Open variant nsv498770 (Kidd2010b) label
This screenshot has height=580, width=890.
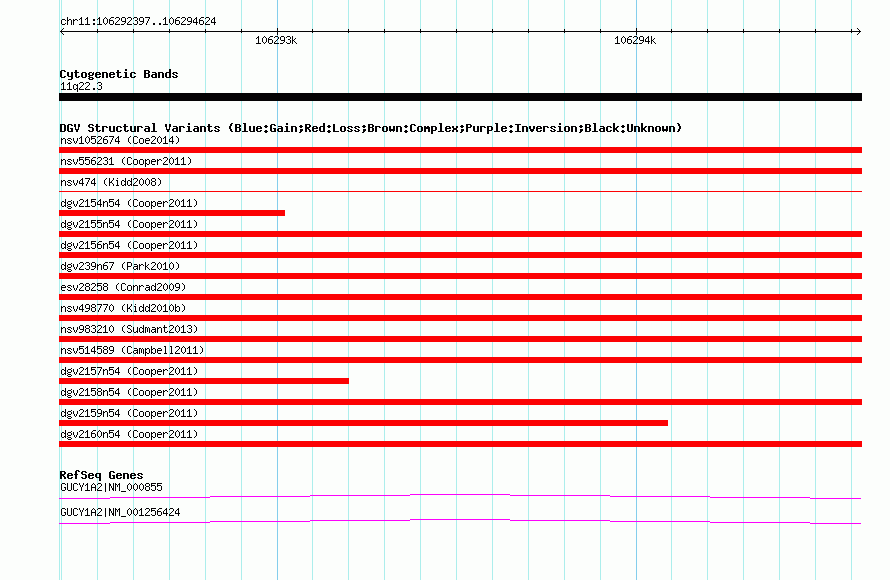point(123,308)
